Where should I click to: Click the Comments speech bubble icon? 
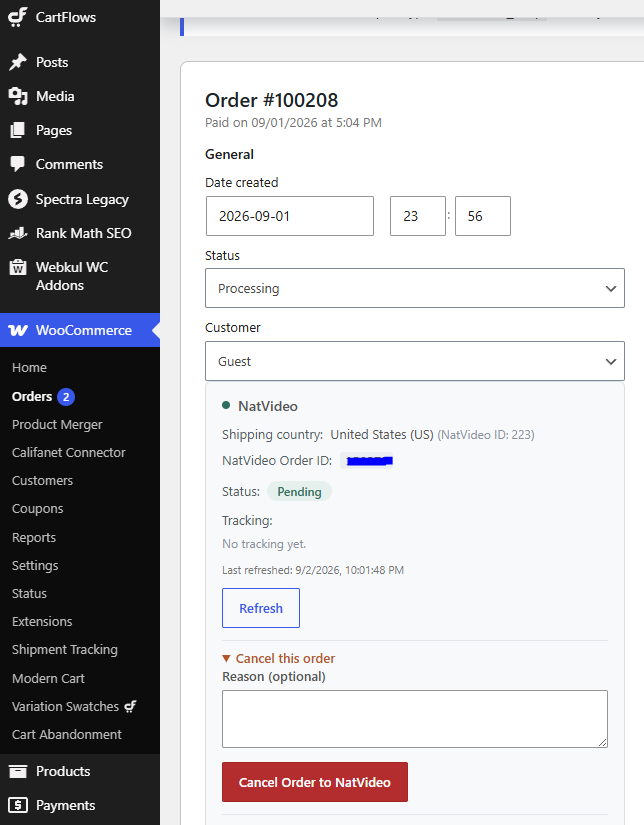pos(17,164)
